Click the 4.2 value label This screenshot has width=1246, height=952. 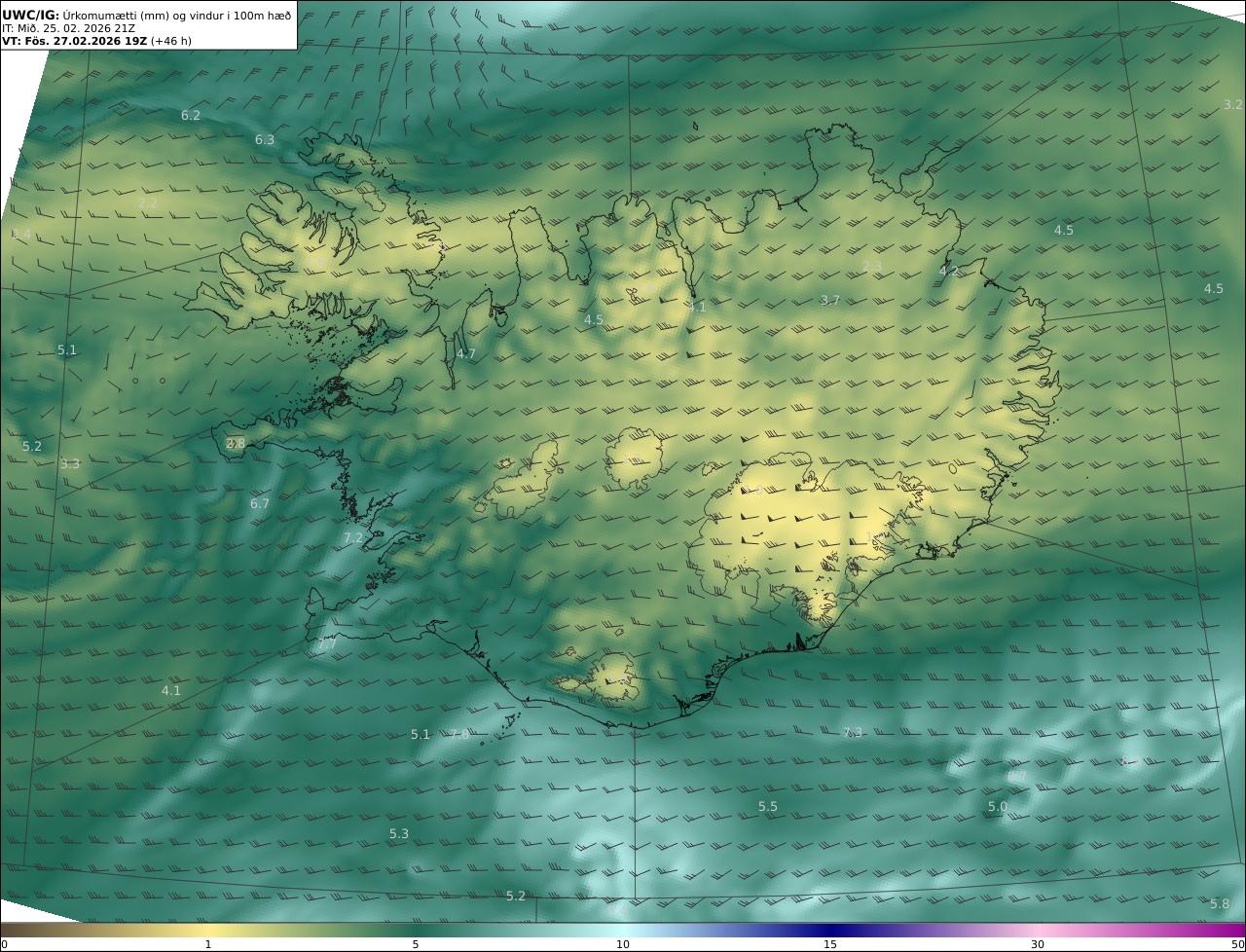click(949, 271)
